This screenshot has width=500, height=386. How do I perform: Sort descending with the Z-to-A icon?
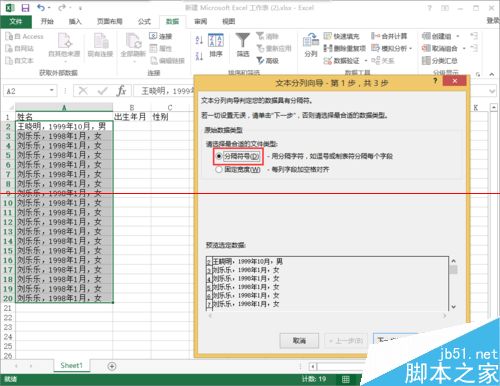pos(199,56)
